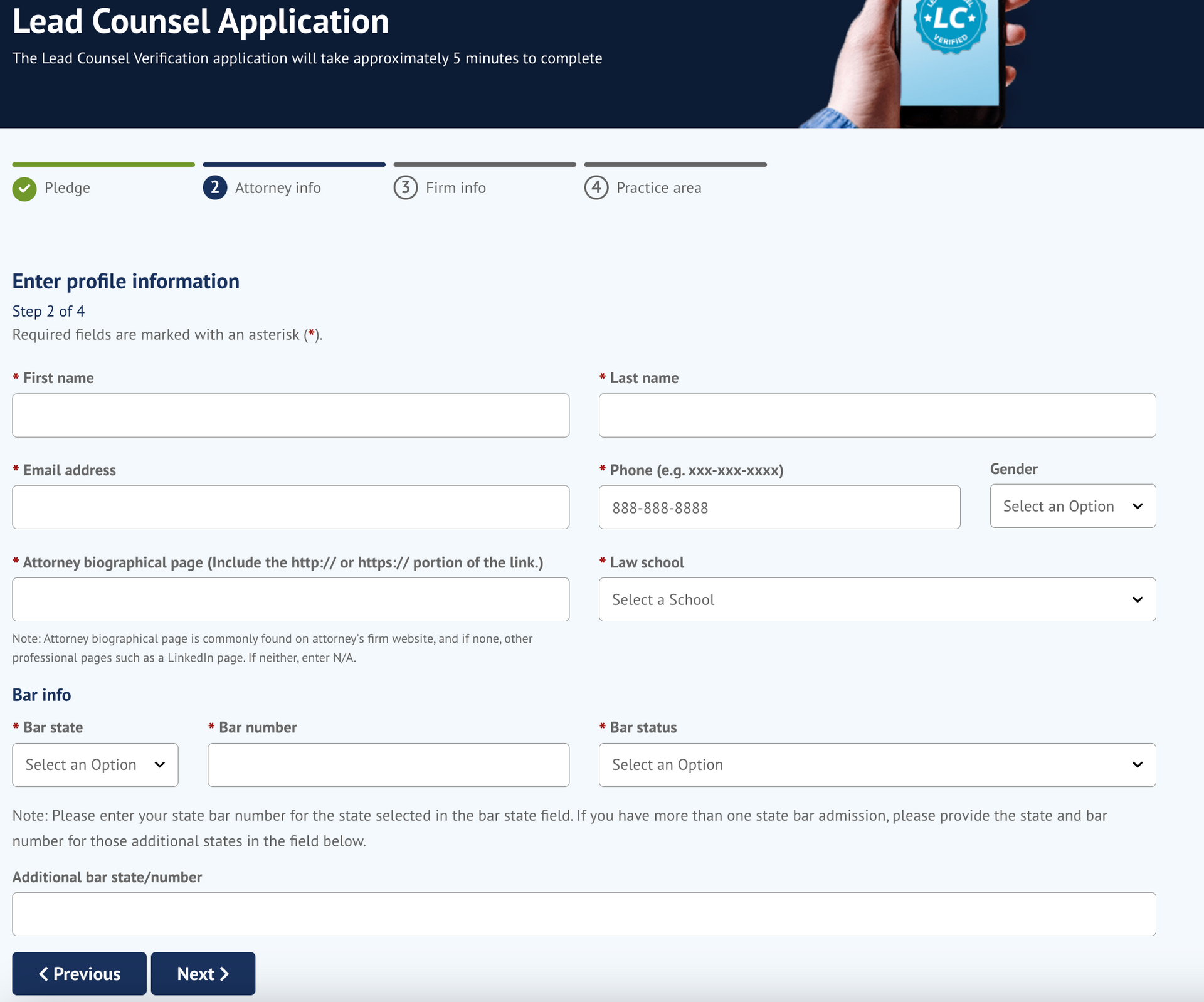Open the Gender dropdown
The image size is (1204, 1002).
[1073, 506]
